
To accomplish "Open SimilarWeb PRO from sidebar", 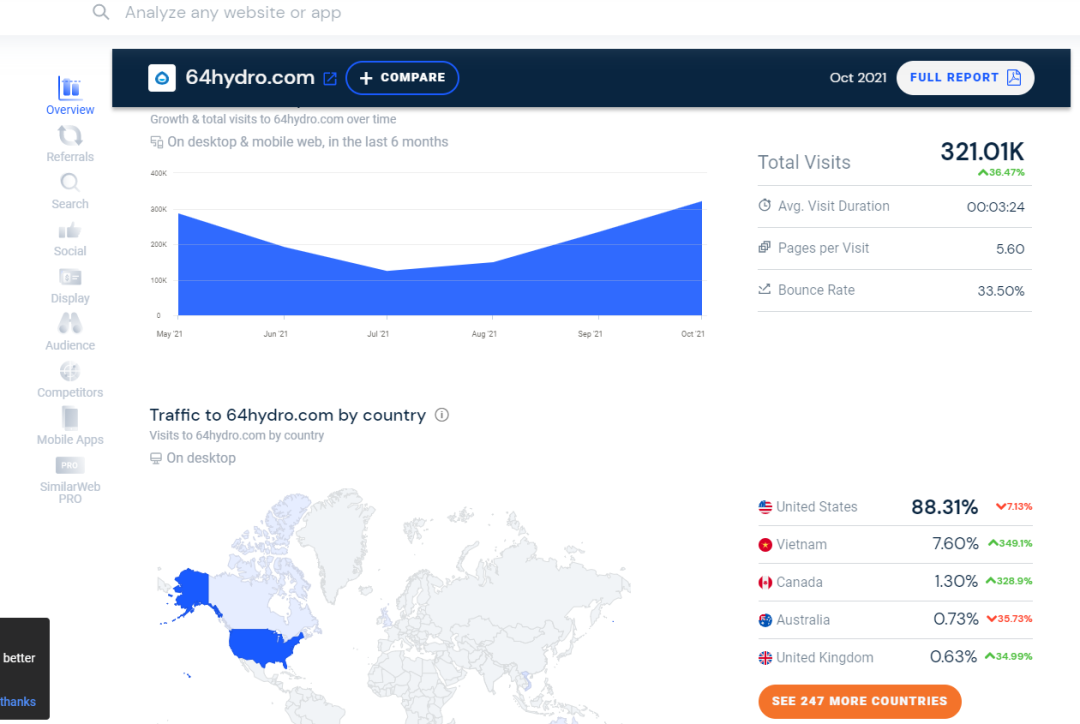I will tap(70, 480).
